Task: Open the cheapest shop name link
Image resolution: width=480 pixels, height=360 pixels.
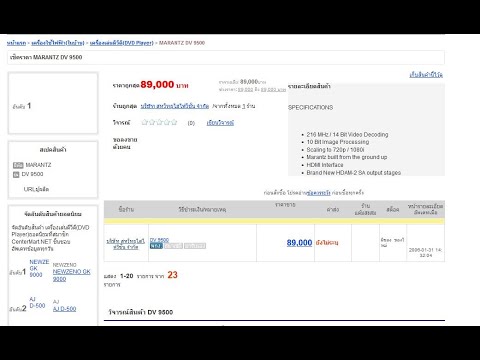Action: 175,106
